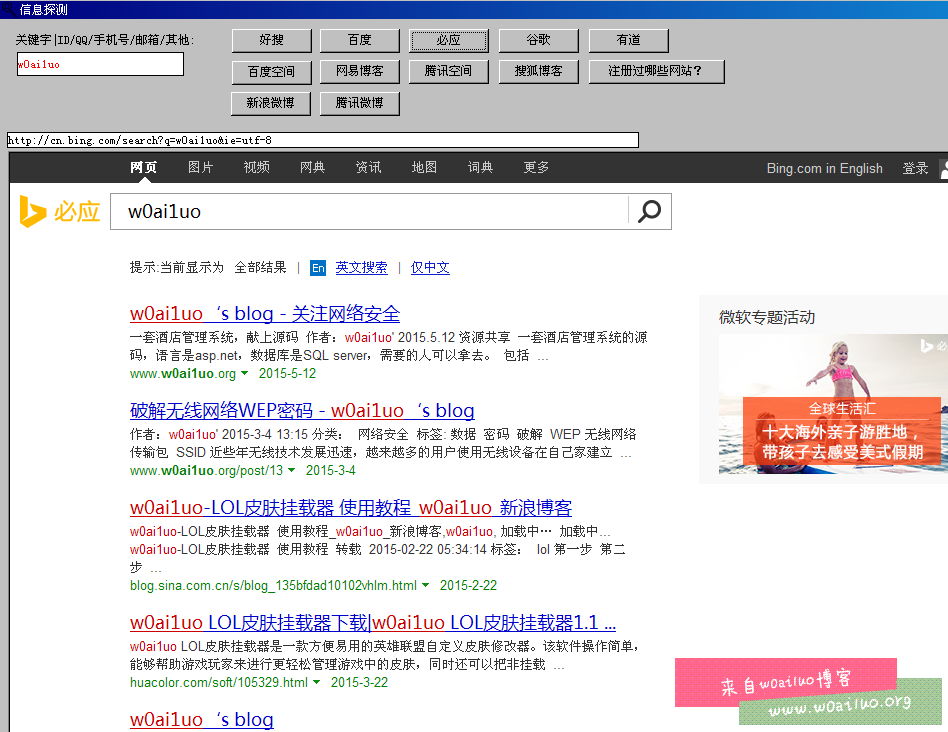Select the 网典 tab
This screenshot has width=948, height=732.
point(313,167)
